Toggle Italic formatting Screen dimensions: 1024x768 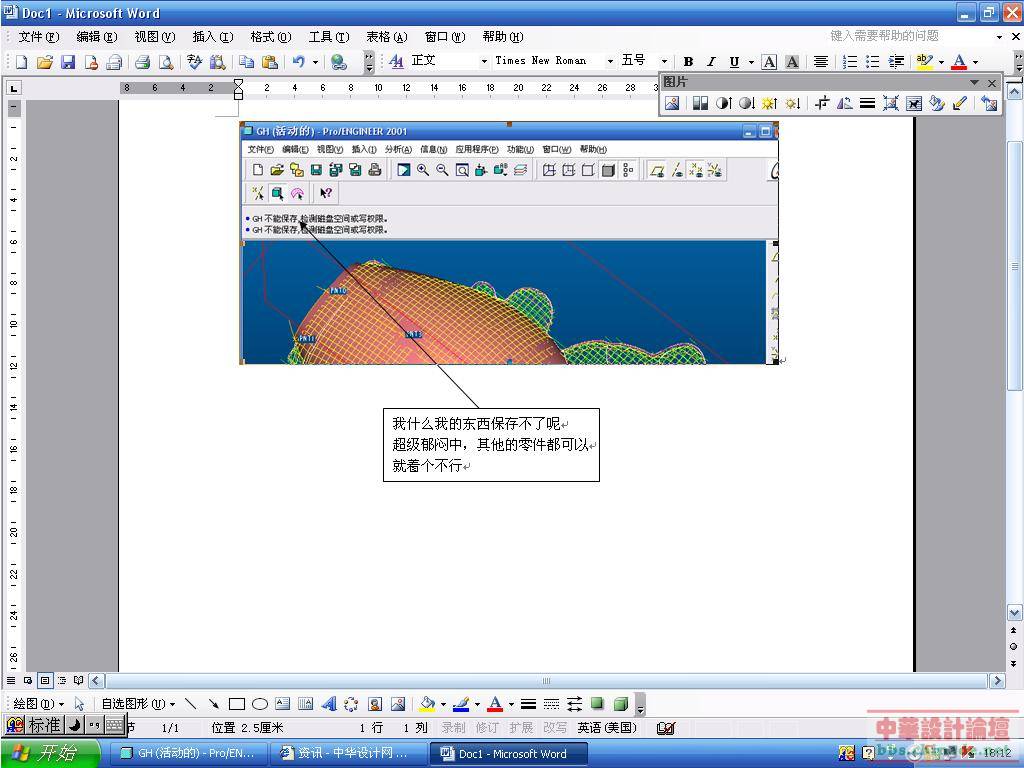711,62
